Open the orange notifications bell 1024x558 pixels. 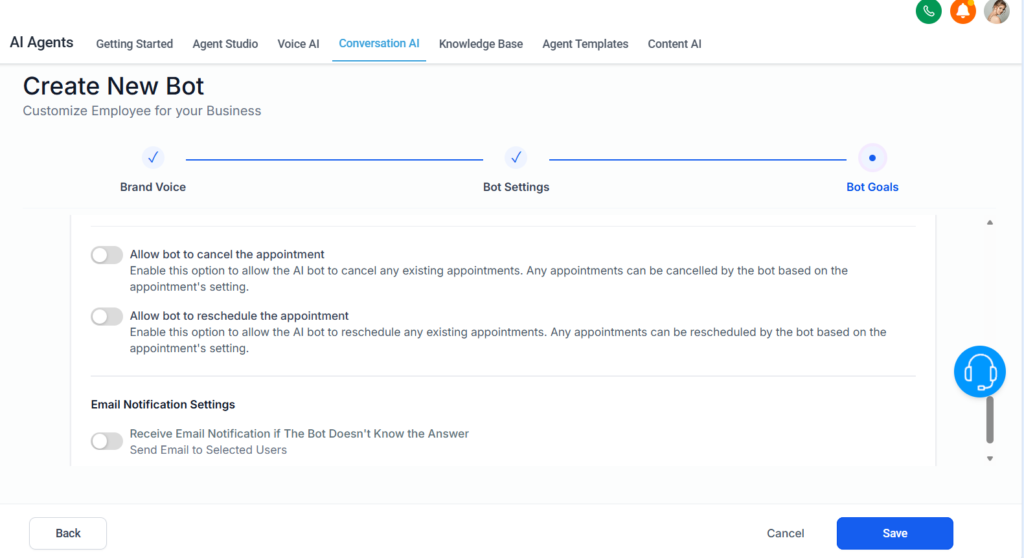point(963,11)
